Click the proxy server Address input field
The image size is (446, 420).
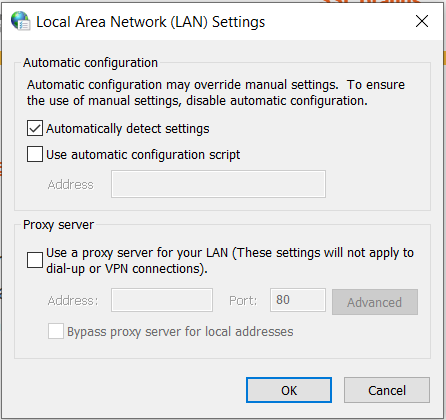[162, 300]
